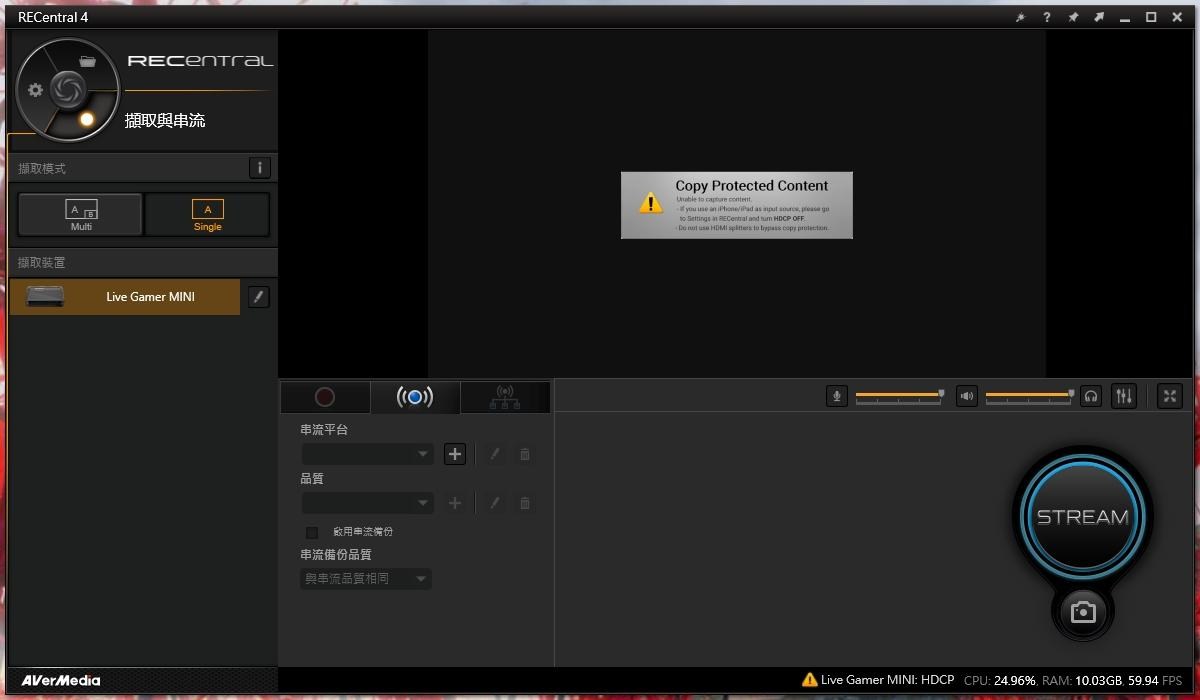Click the snapshot camera button
This screenshot has width=1200, height=700.
pyautogui.click(x=1082, y=611)
